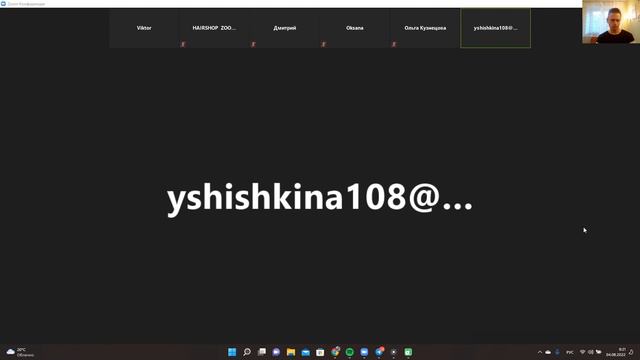Click the microphone-in-use tray icon
This screenshot has height=360, width=640.
(x=557, y=352)
